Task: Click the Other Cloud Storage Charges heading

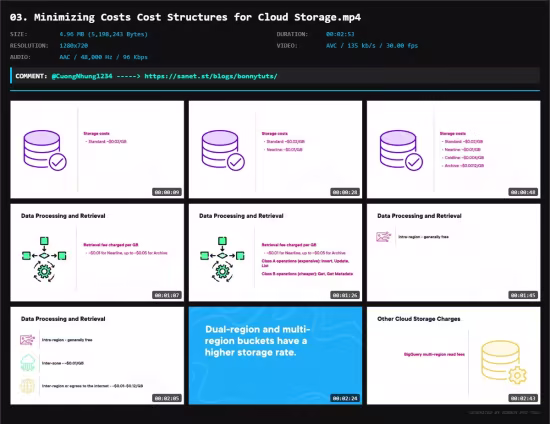Action: (x=419, y=319)
